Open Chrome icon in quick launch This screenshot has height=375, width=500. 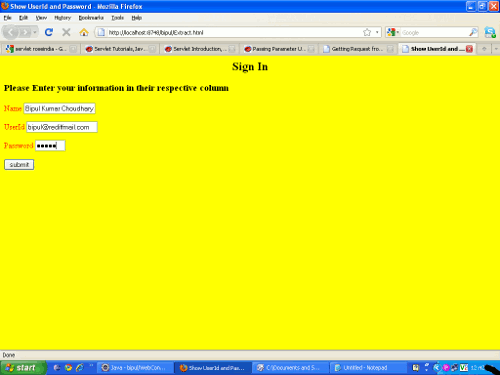68,368
